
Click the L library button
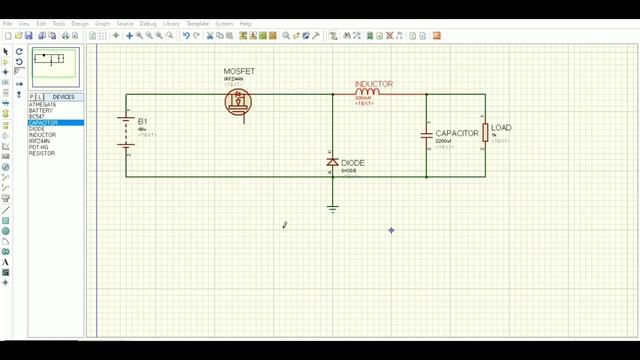(40, 97)
